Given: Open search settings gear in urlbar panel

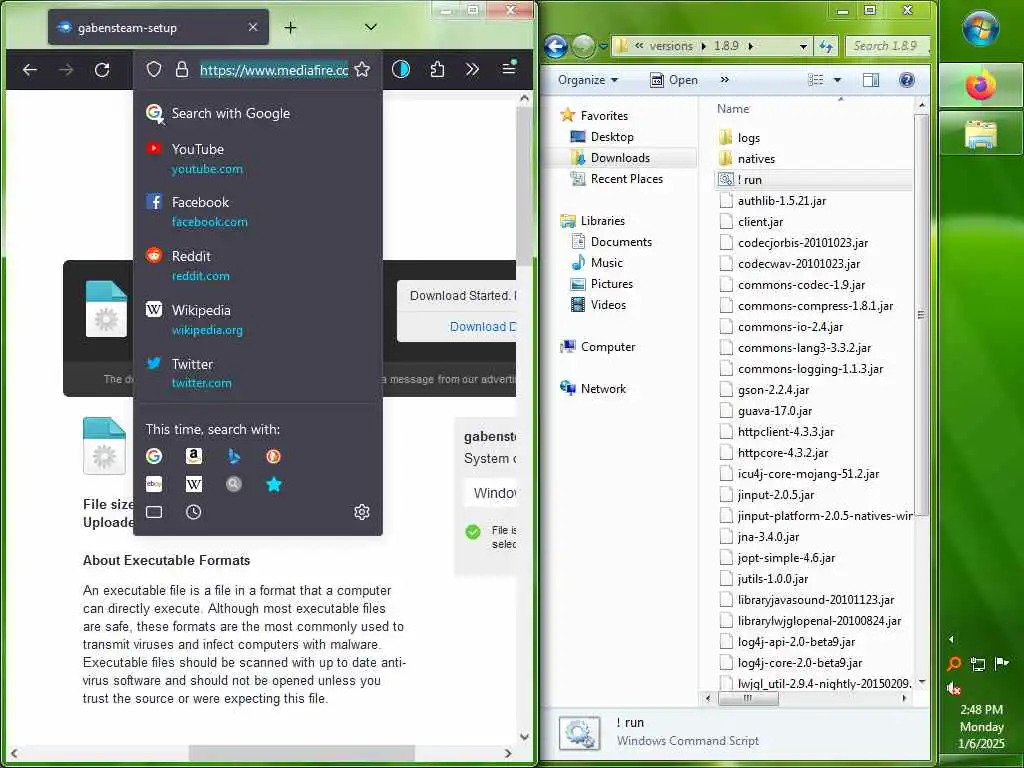Looking at the screenshot, I should pos(362,512).
